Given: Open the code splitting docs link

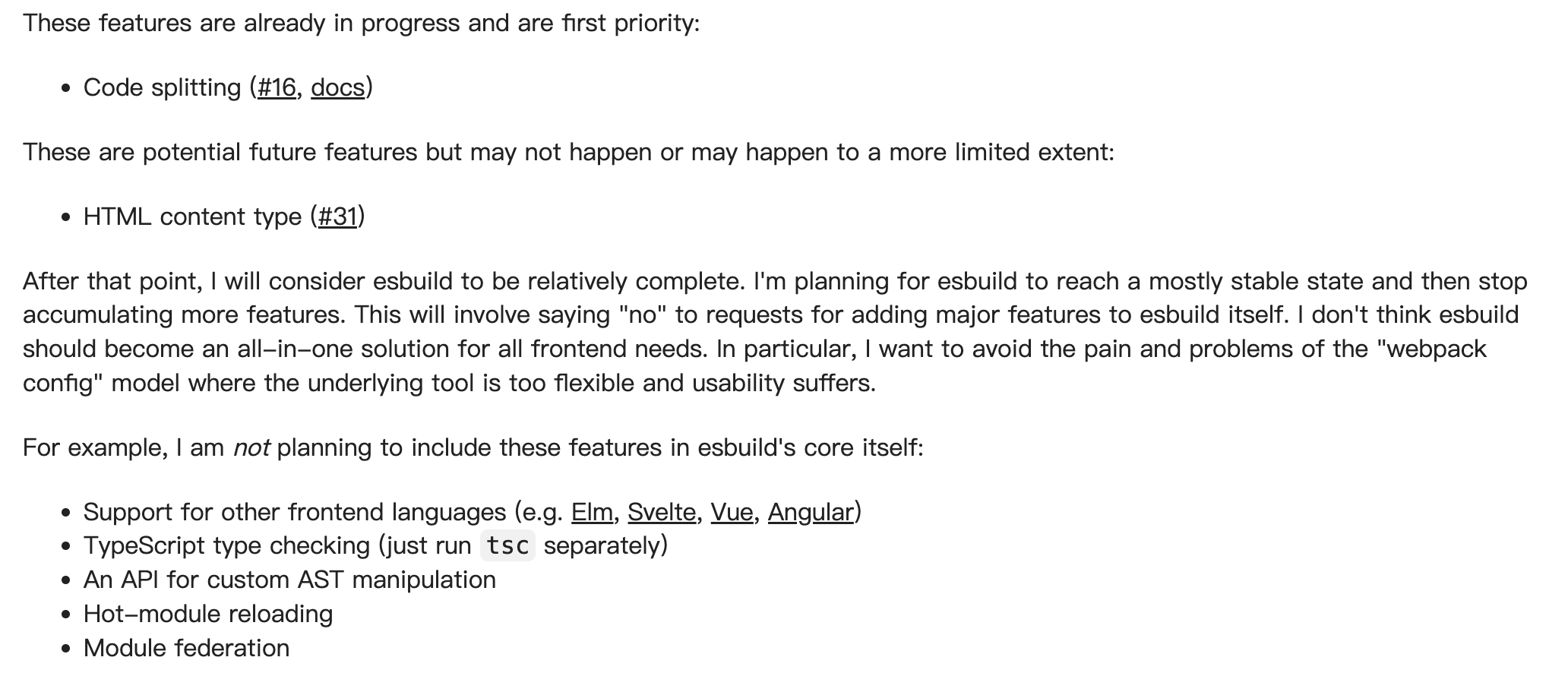Looking at the screenshot, I should (337, 88).
